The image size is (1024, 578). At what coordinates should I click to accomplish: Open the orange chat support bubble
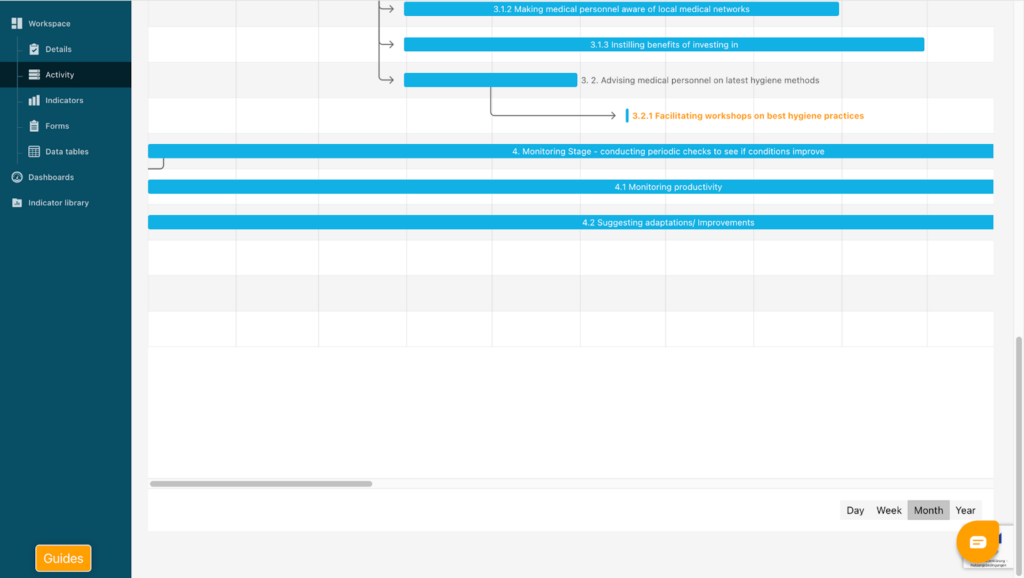click(977, 542)
